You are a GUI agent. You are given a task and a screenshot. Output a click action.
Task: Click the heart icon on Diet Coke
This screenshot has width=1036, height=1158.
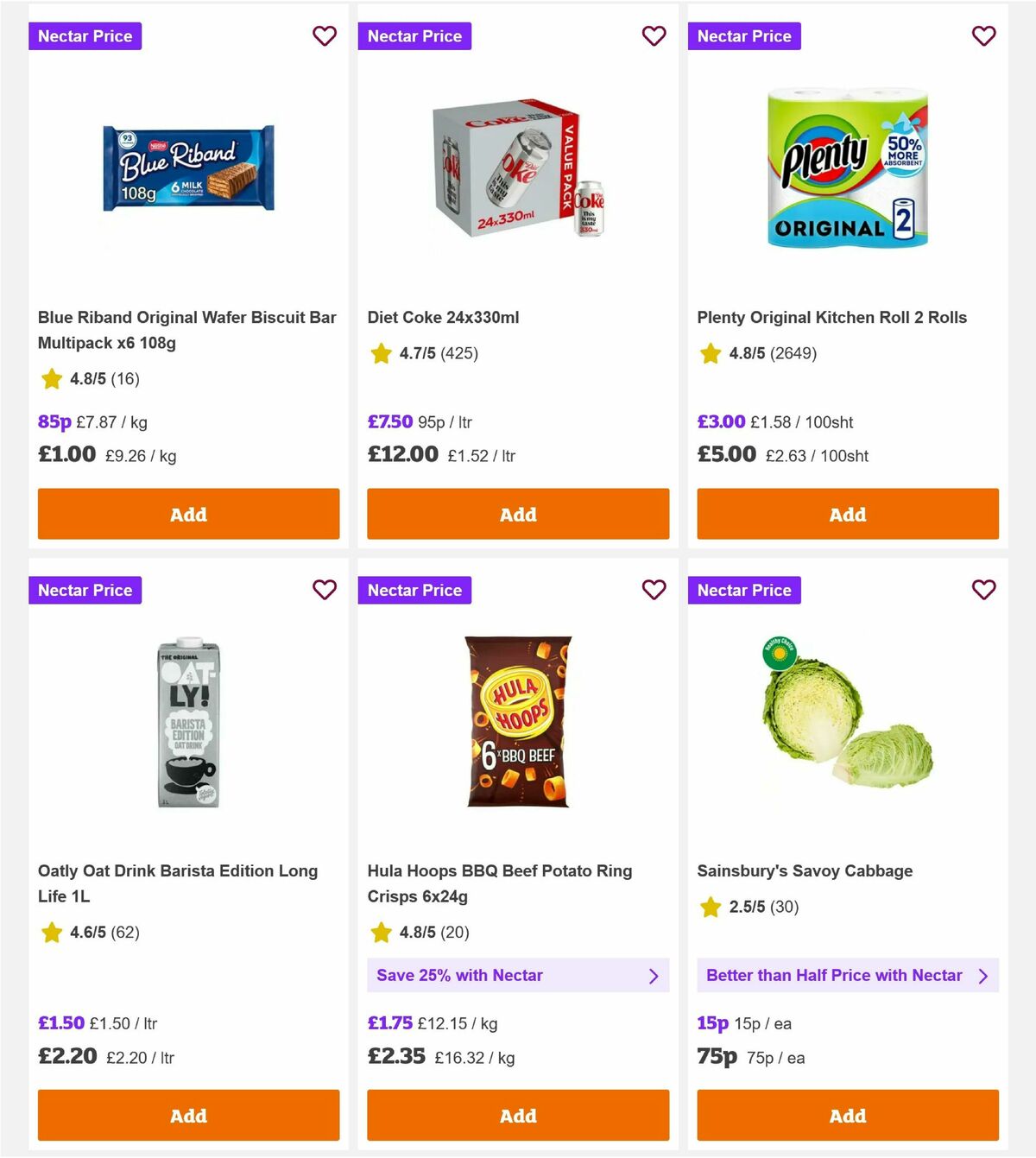(x=654, y=36)
